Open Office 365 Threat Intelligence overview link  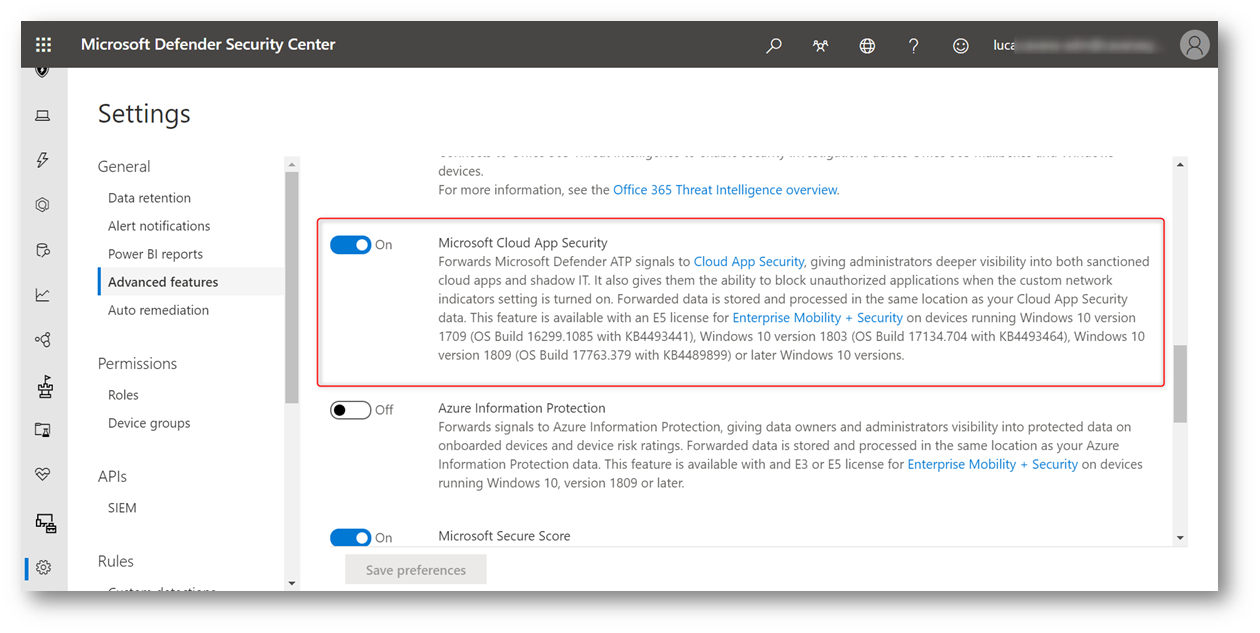pyautogui.click(x=725, y=190)
